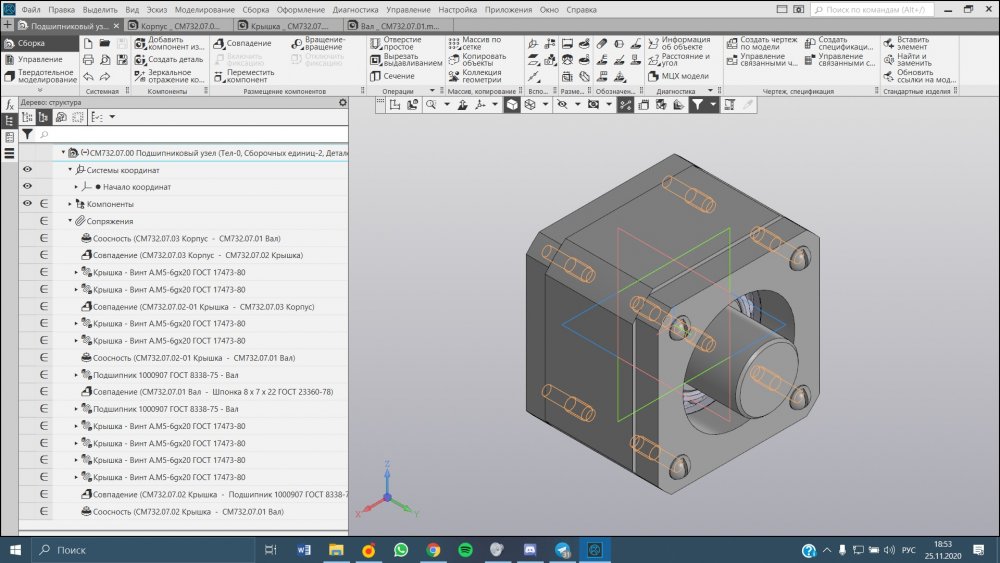Click 'Зеркальное отражение' mirror component tool
Screen dimensions: 1000x563
point(169,76)
